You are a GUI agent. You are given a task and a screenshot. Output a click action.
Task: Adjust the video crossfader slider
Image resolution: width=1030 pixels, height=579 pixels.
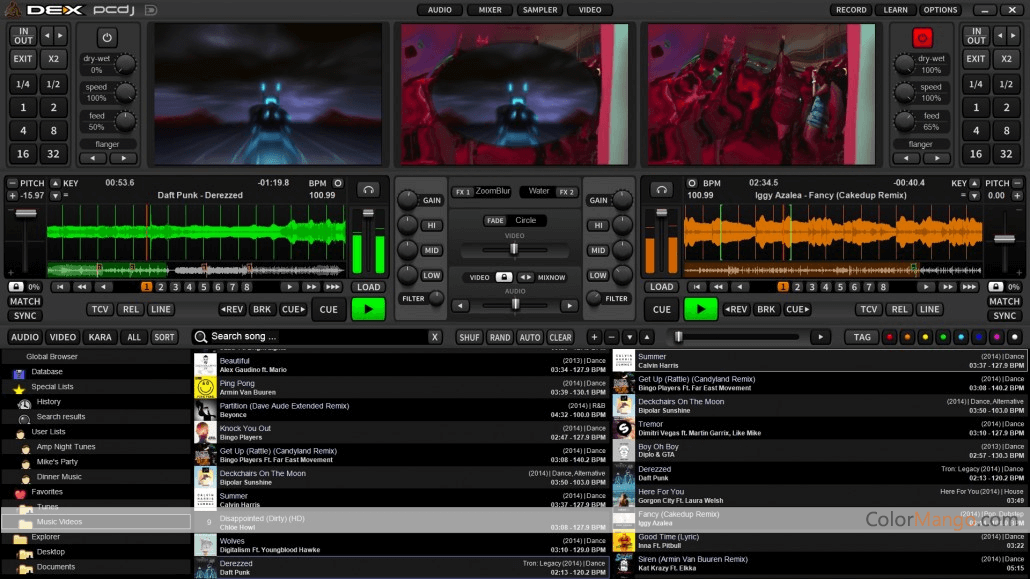(514, 248)
